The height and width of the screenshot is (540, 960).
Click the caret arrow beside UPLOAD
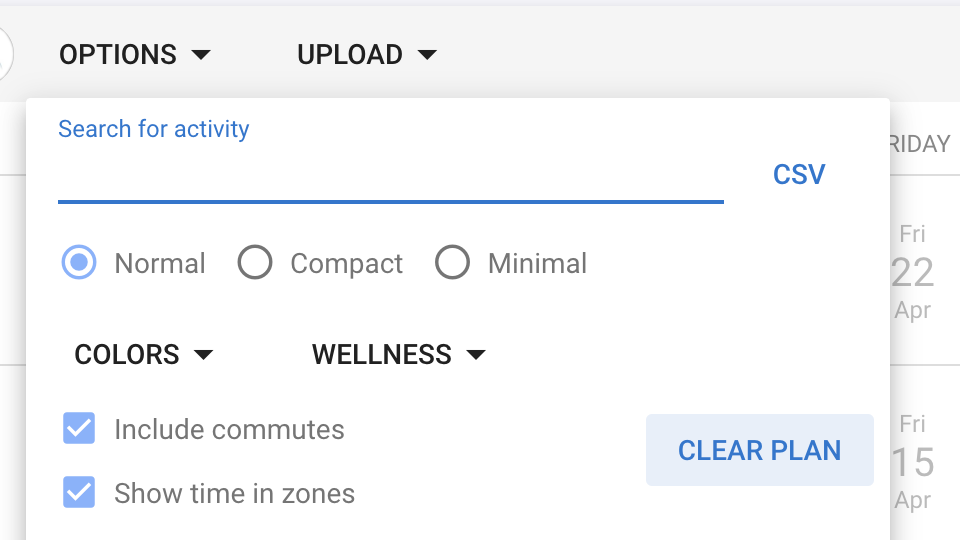point(427,55)
